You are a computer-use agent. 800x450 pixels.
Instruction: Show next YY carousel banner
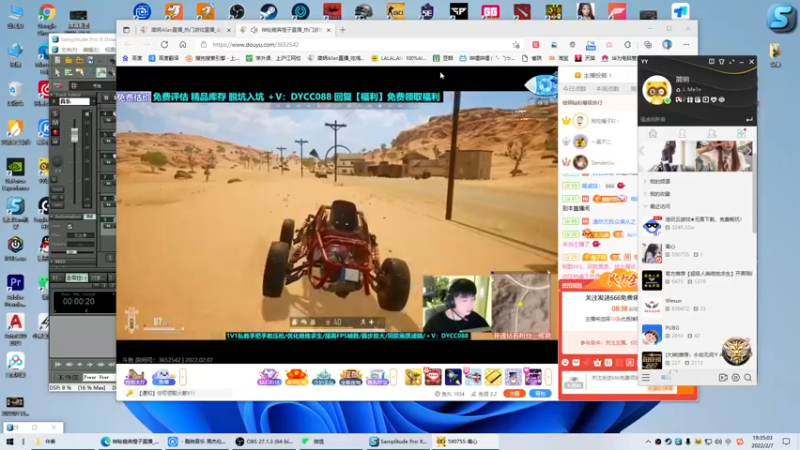[x=748, y=151]
